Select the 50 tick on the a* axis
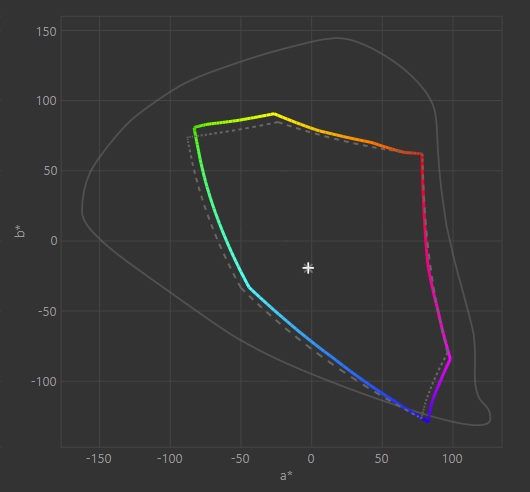530x492 pixels. click(x=382, y=459)
